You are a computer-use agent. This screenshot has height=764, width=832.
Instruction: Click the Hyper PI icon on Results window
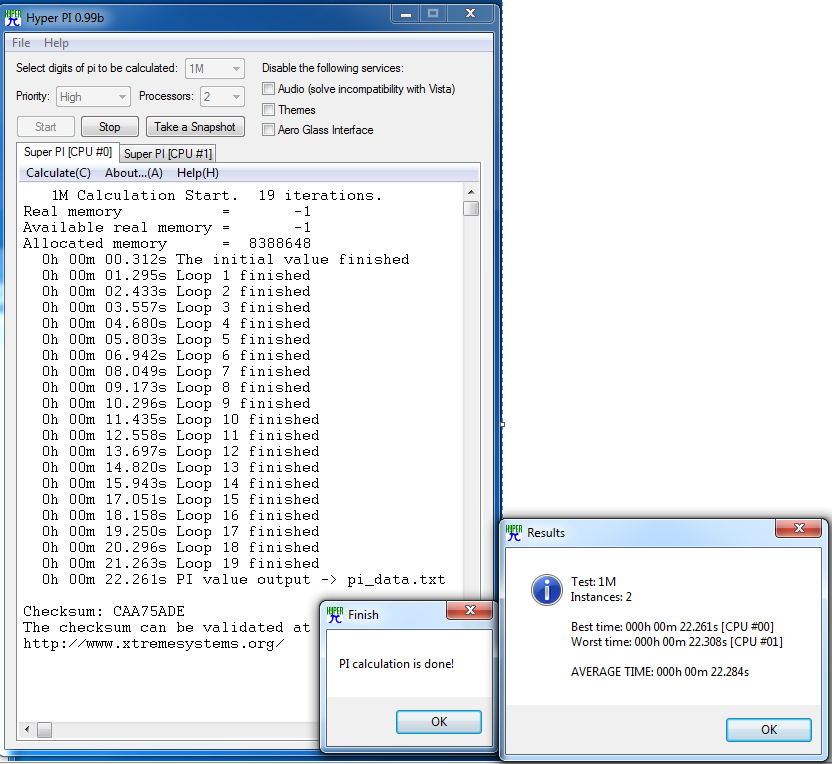coord(513,531)
